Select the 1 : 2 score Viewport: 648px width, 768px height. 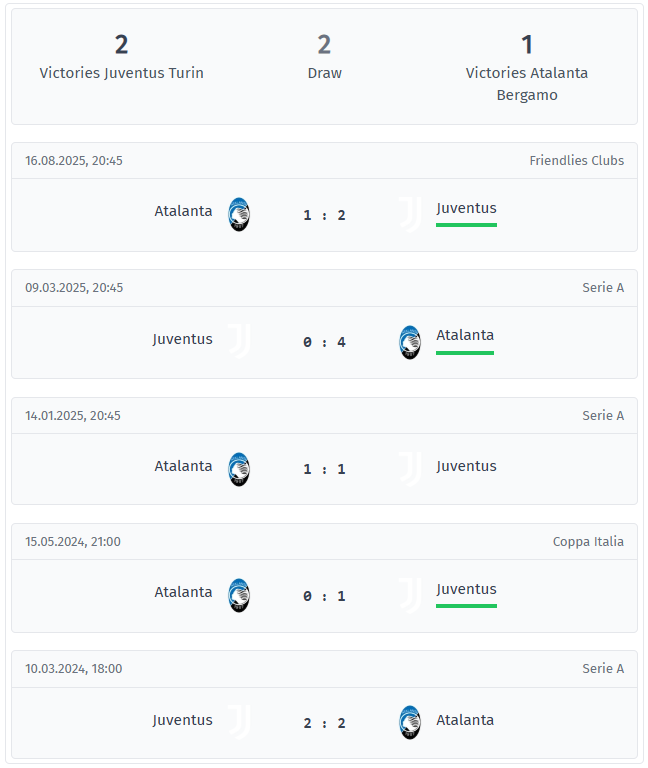click(x=324, y=215)
